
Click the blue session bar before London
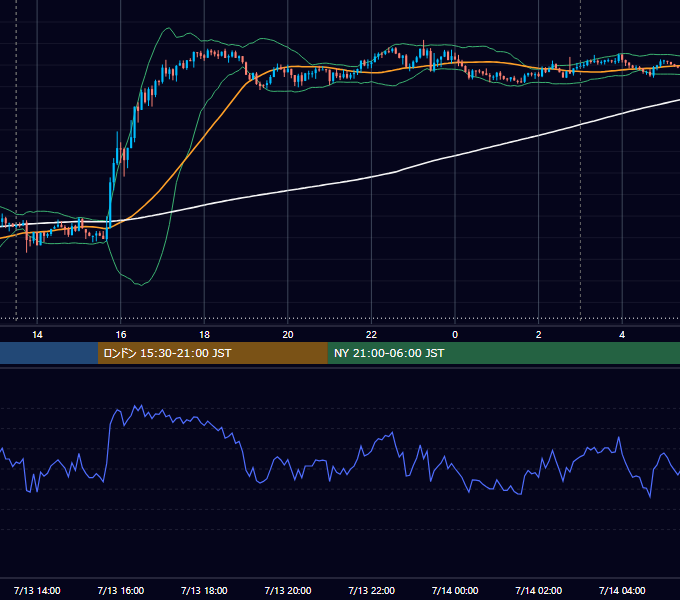(x=49, y=353)
